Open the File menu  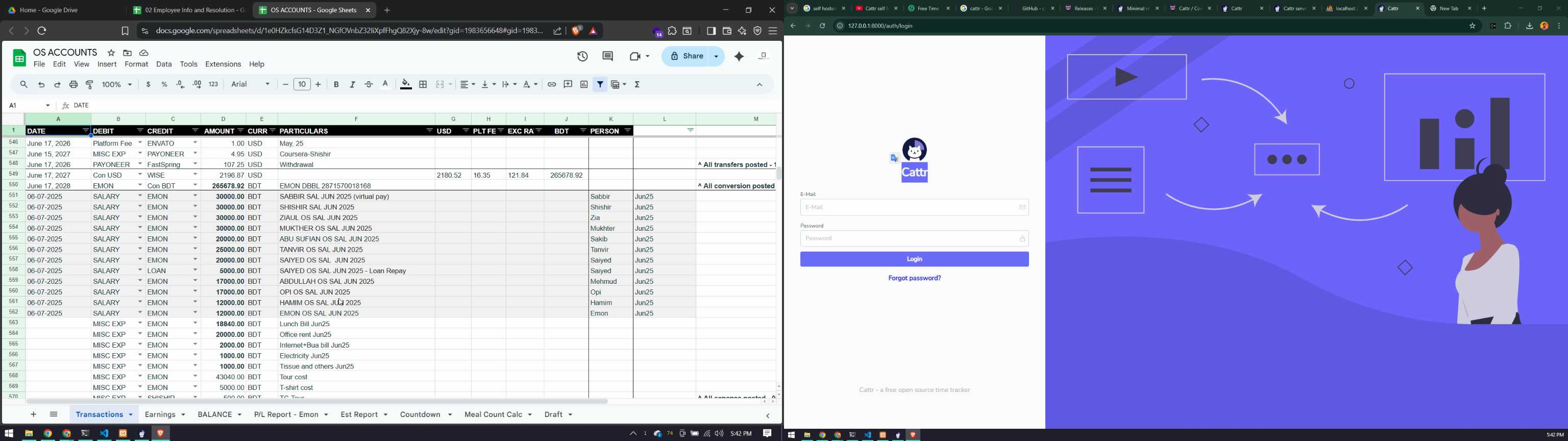coord(40,64)
